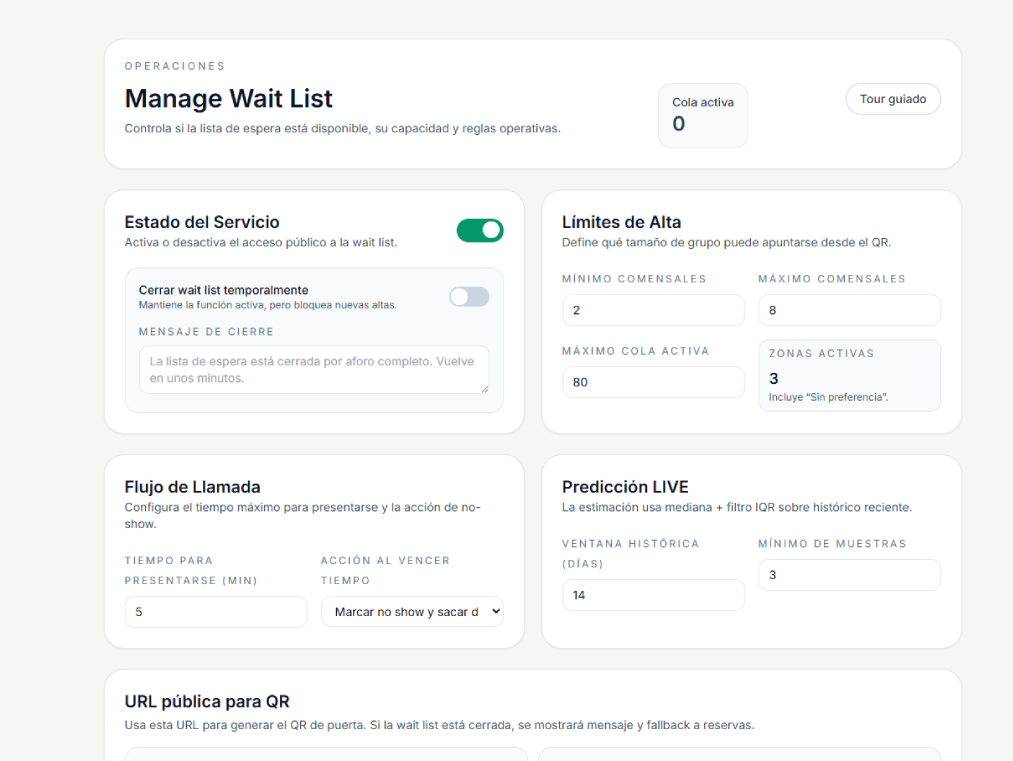Click the Tour guiado button

click(x=892, y=99)
